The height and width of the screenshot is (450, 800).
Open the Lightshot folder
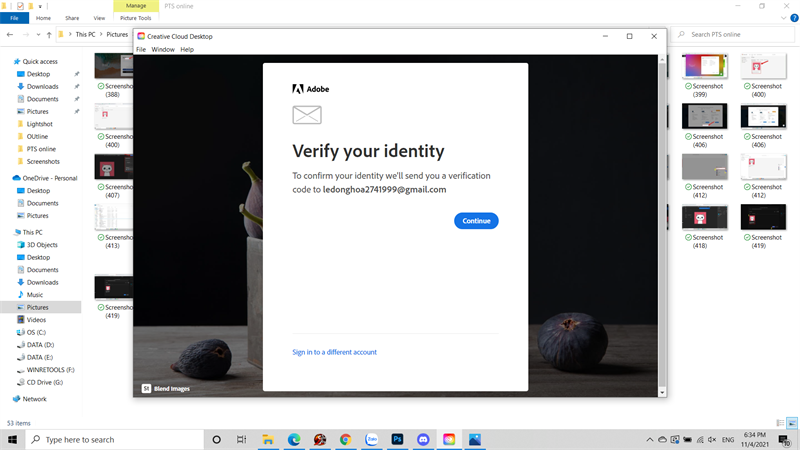tap(39, 124)
